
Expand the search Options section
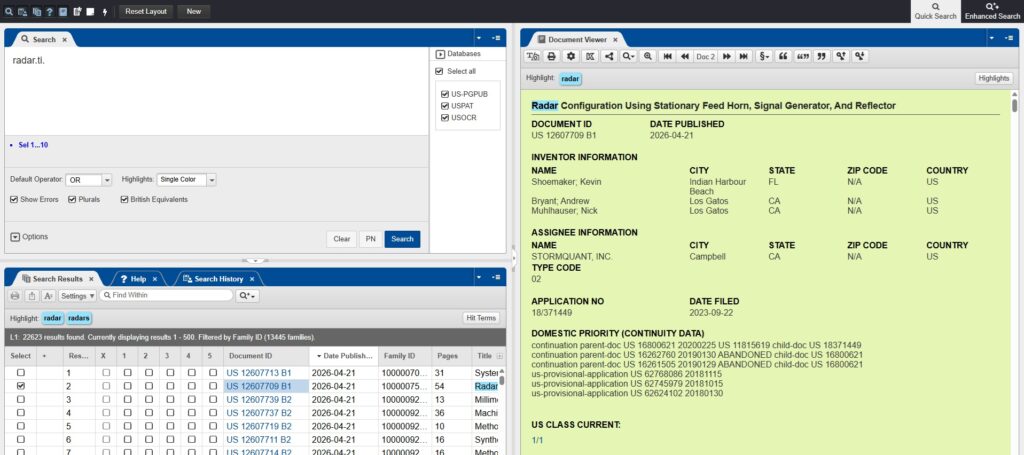point(15,237)
